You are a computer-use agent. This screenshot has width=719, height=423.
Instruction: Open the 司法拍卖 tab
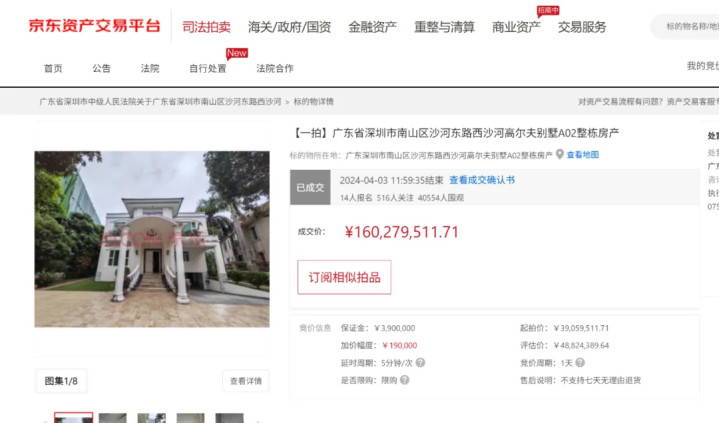coord(206,27)
